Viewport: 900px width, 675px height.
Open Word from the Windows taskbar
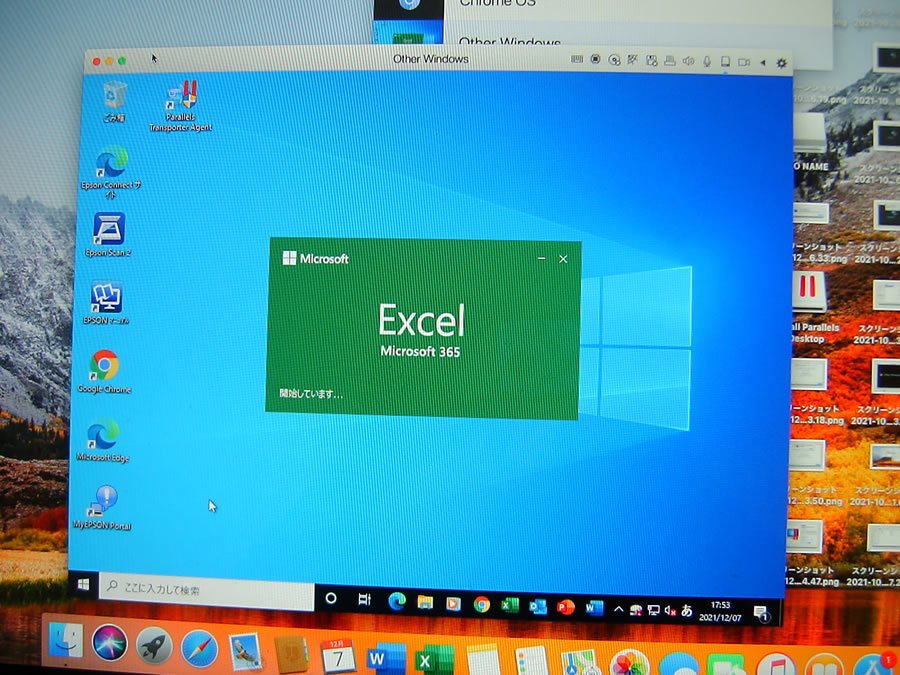click(594, 607)
